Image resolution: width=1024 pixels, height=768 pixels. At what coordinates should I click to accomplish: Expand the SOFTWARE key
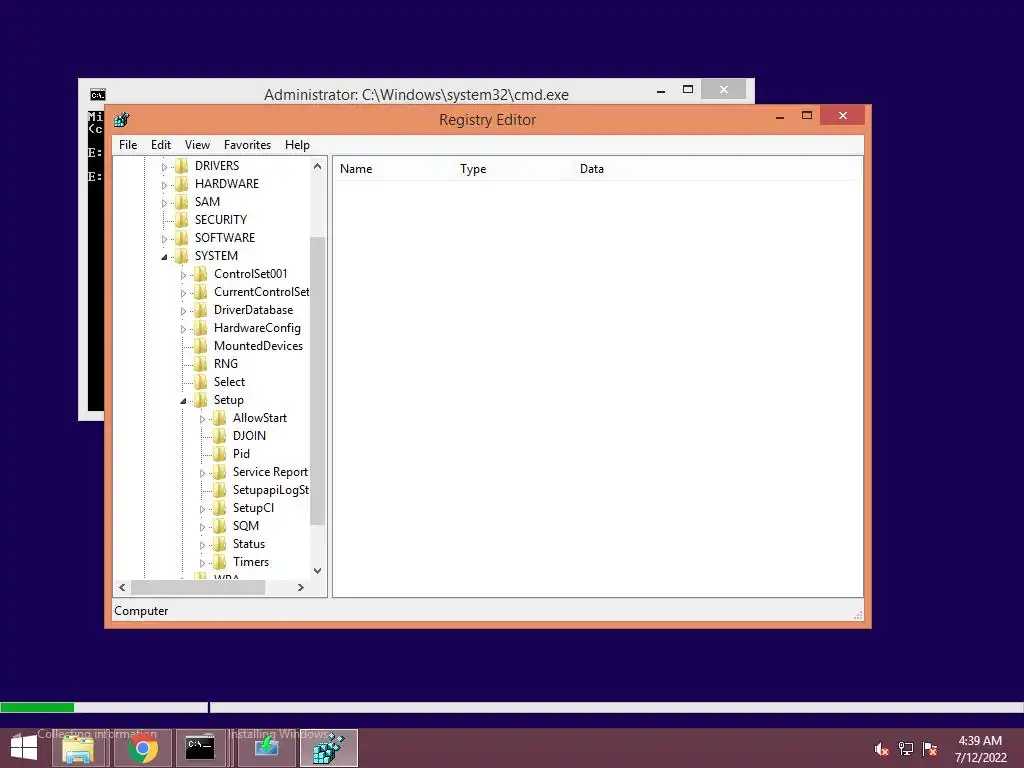[x=165, y=239]
